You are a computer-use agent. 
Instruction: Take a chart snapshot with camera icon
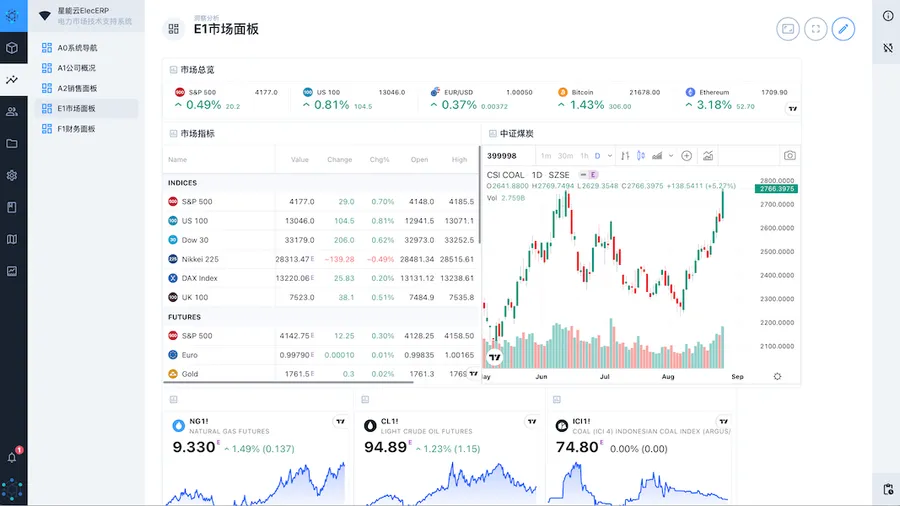(x=790, y=155)
